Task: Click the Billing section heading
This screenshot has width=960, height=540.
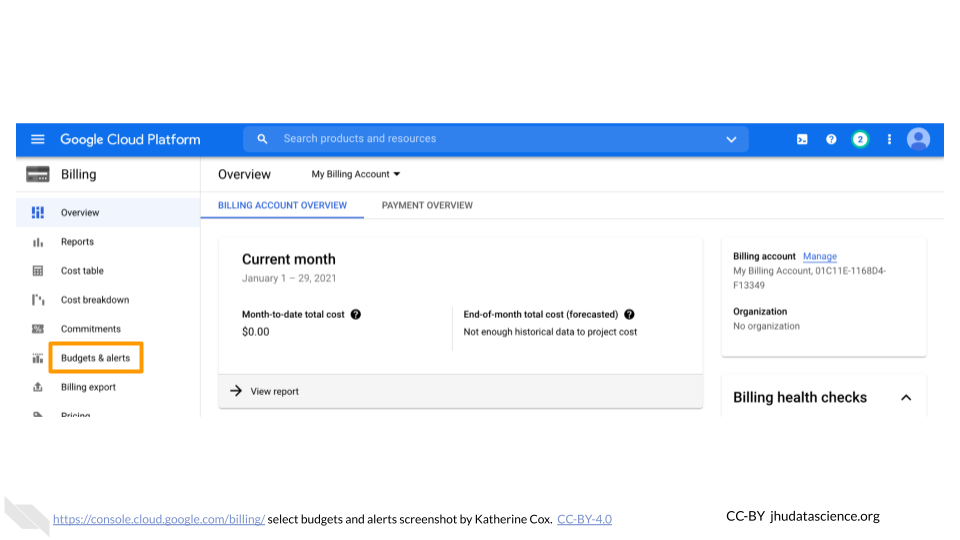Action: pyautogui.click(x=78, y=174)
